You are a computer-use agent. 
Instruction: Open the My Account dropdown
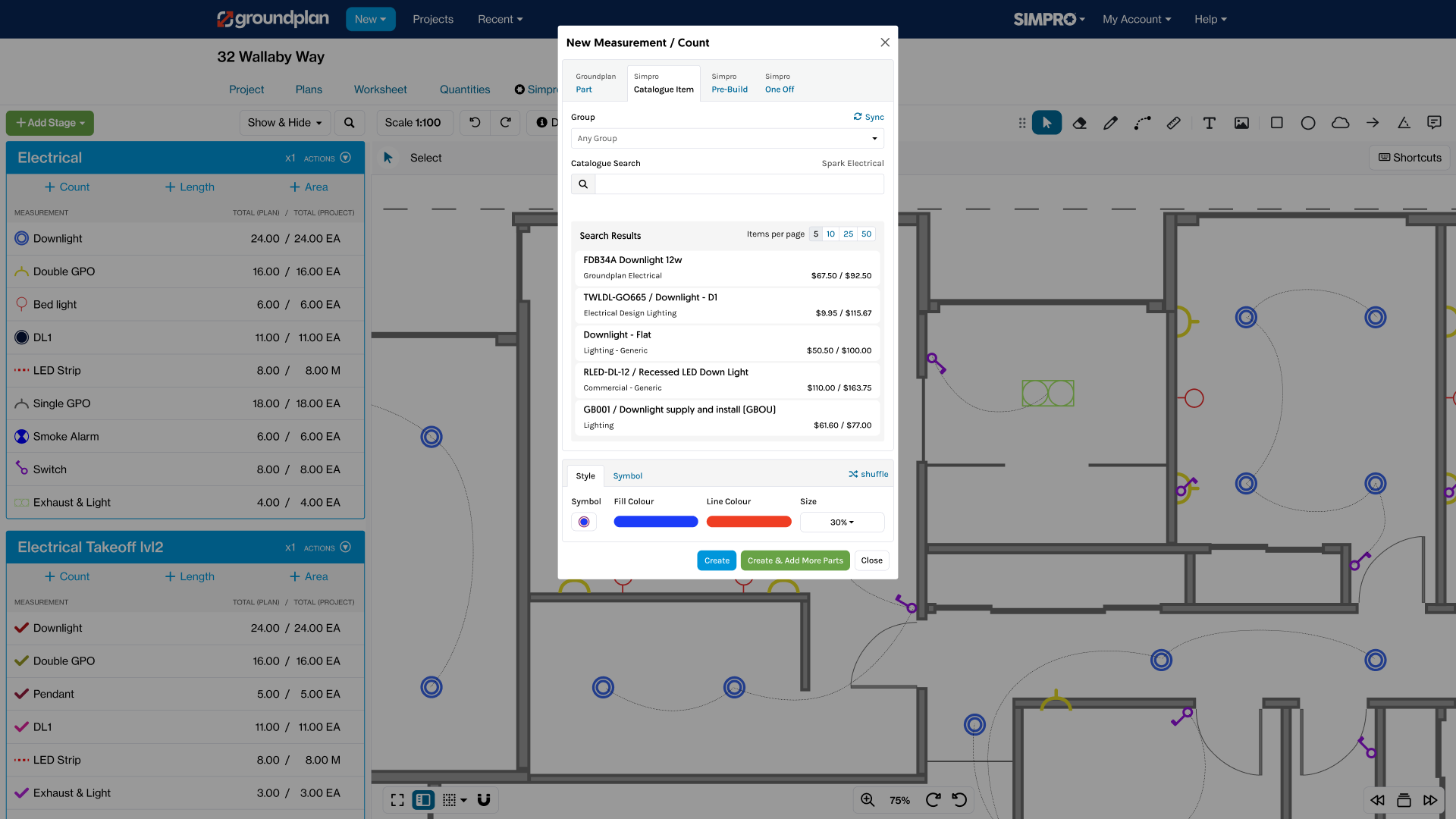point(1137,19)
